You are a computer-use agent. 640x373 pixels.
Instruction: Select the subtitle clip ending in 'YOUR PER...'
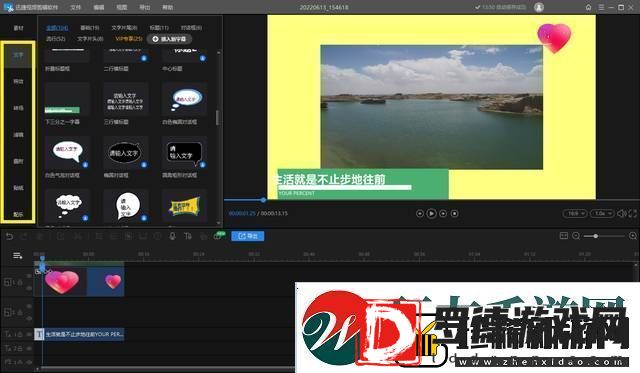pyautogui.click(x=79, y=334)
